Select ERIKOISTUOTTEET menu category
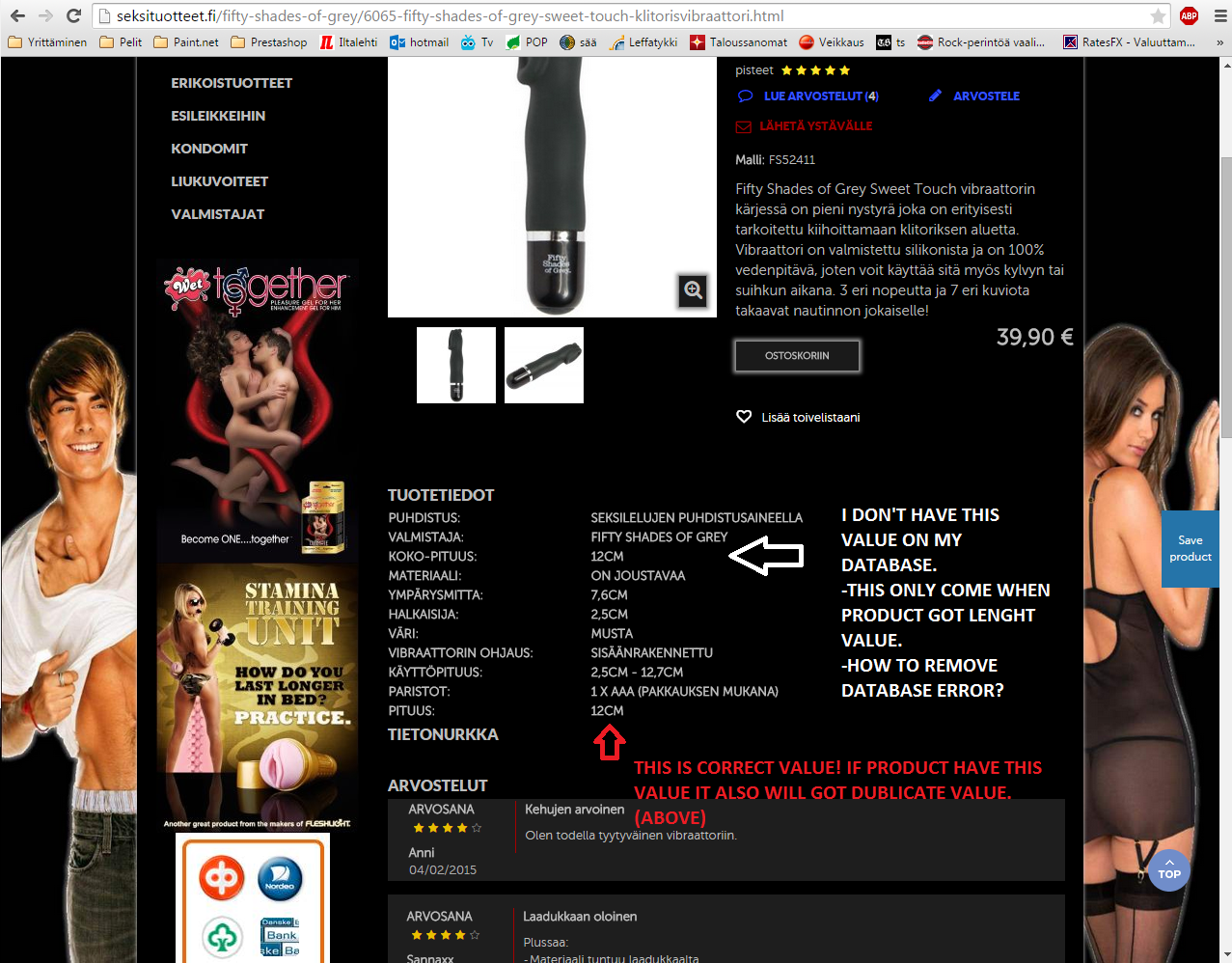The width and height of the screenshot is (1232, 963). [232, 83]
